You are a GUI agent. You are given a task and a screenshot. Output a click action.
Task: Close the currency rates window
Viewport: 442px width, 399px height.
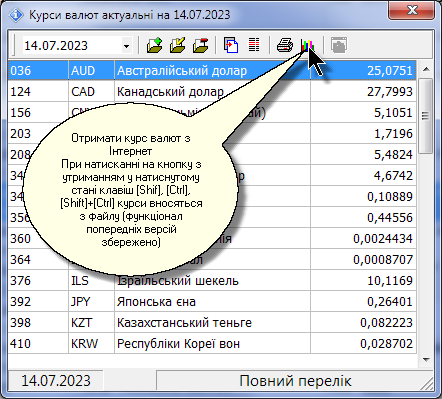(x=412, y=10)
